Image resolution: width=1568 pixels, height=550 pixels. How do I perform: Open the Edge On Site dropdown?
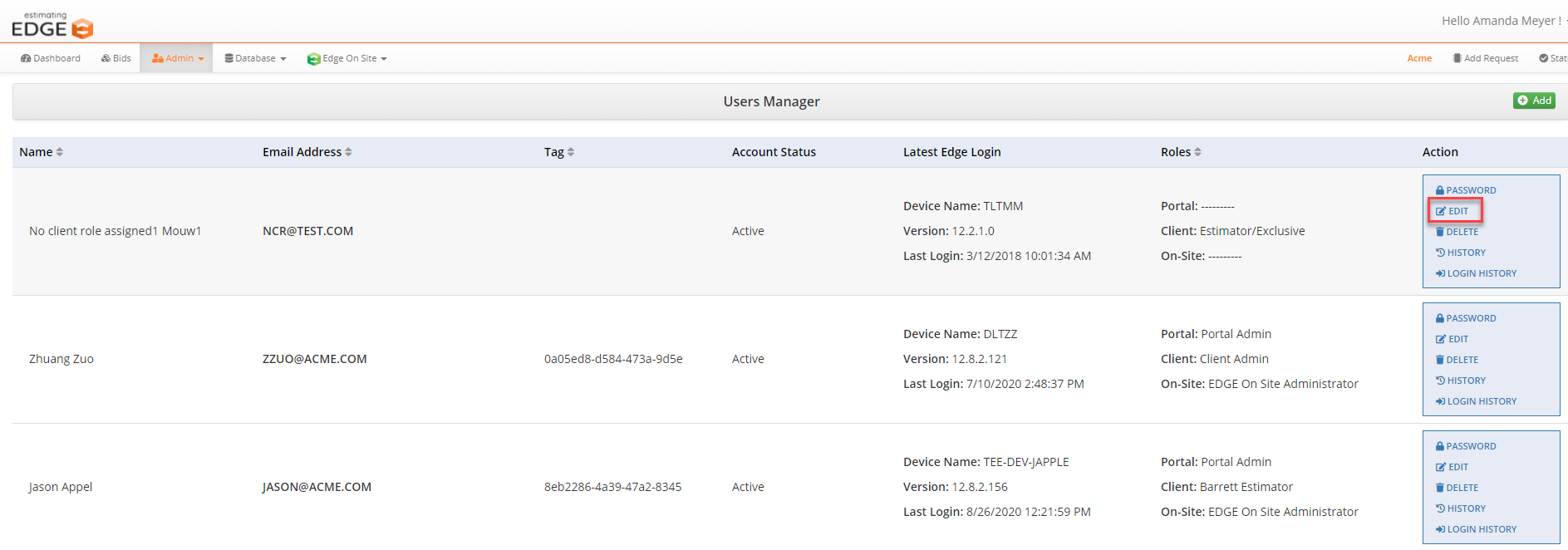tap(347, 58)
